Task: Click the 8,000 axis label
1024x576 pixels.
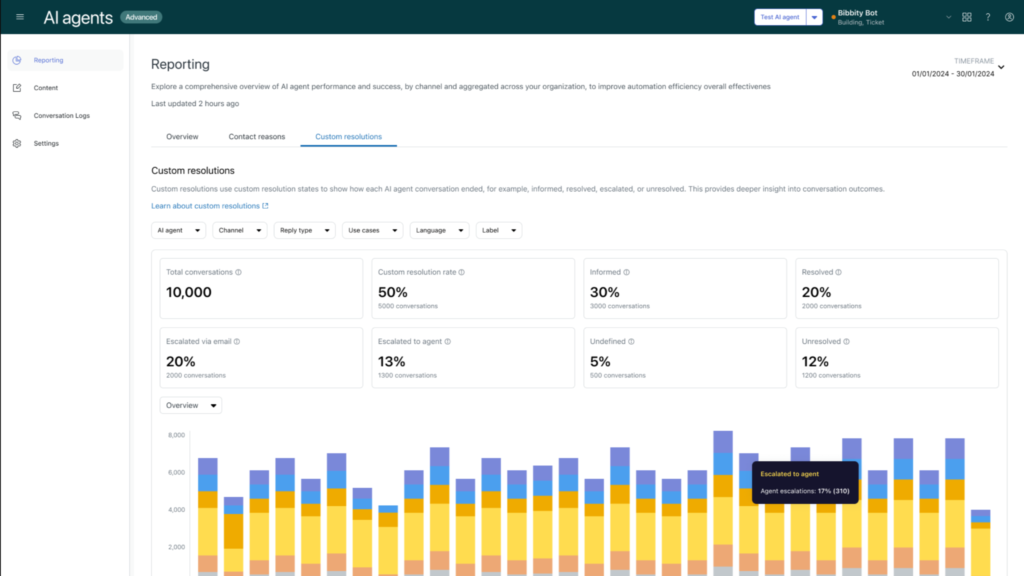Action: [x=176, y=435]
